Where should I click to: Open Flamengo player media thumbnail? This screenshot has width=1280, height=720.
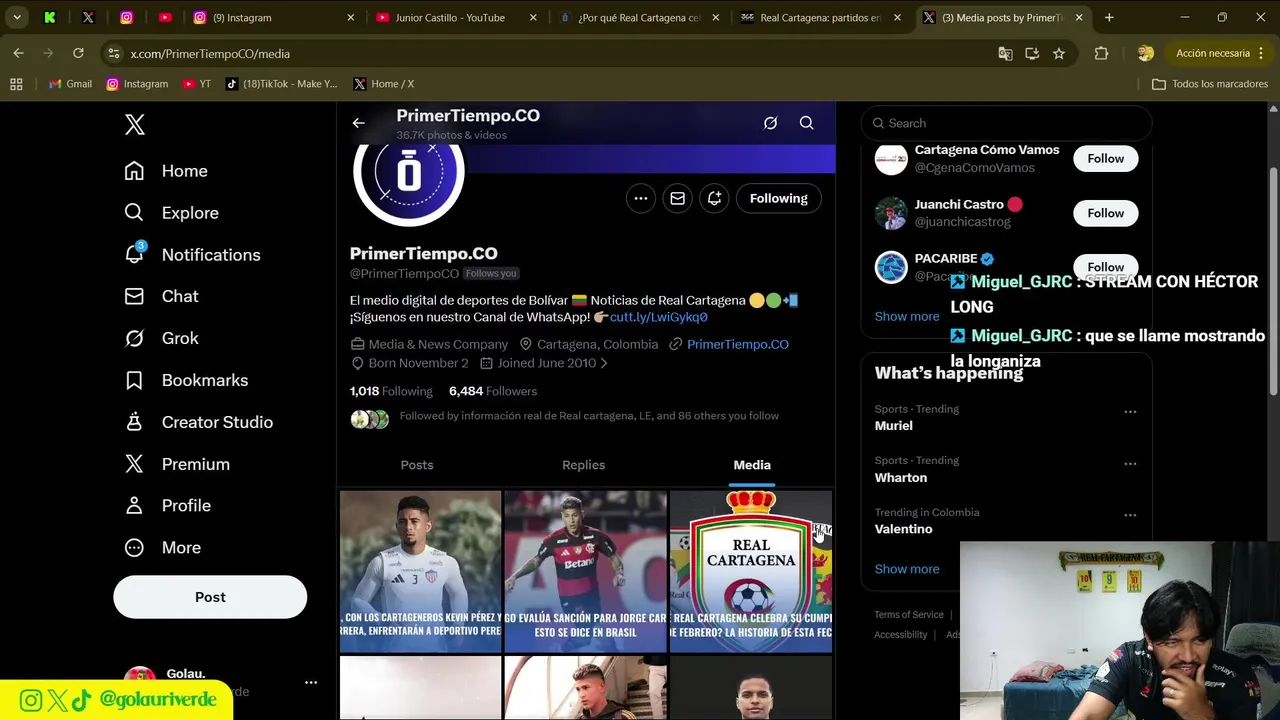click(x=585, y=571)
